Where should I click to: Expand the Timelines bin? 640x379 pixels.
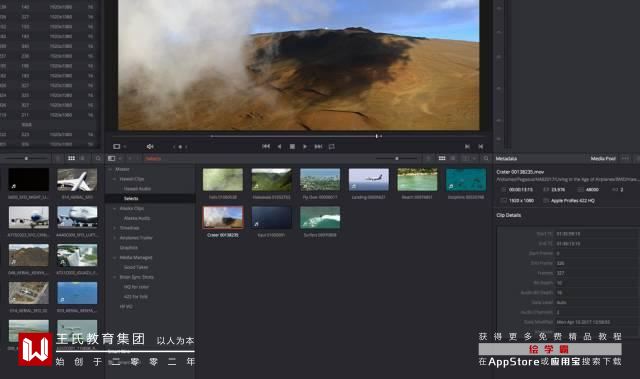(x=115, y=228)
